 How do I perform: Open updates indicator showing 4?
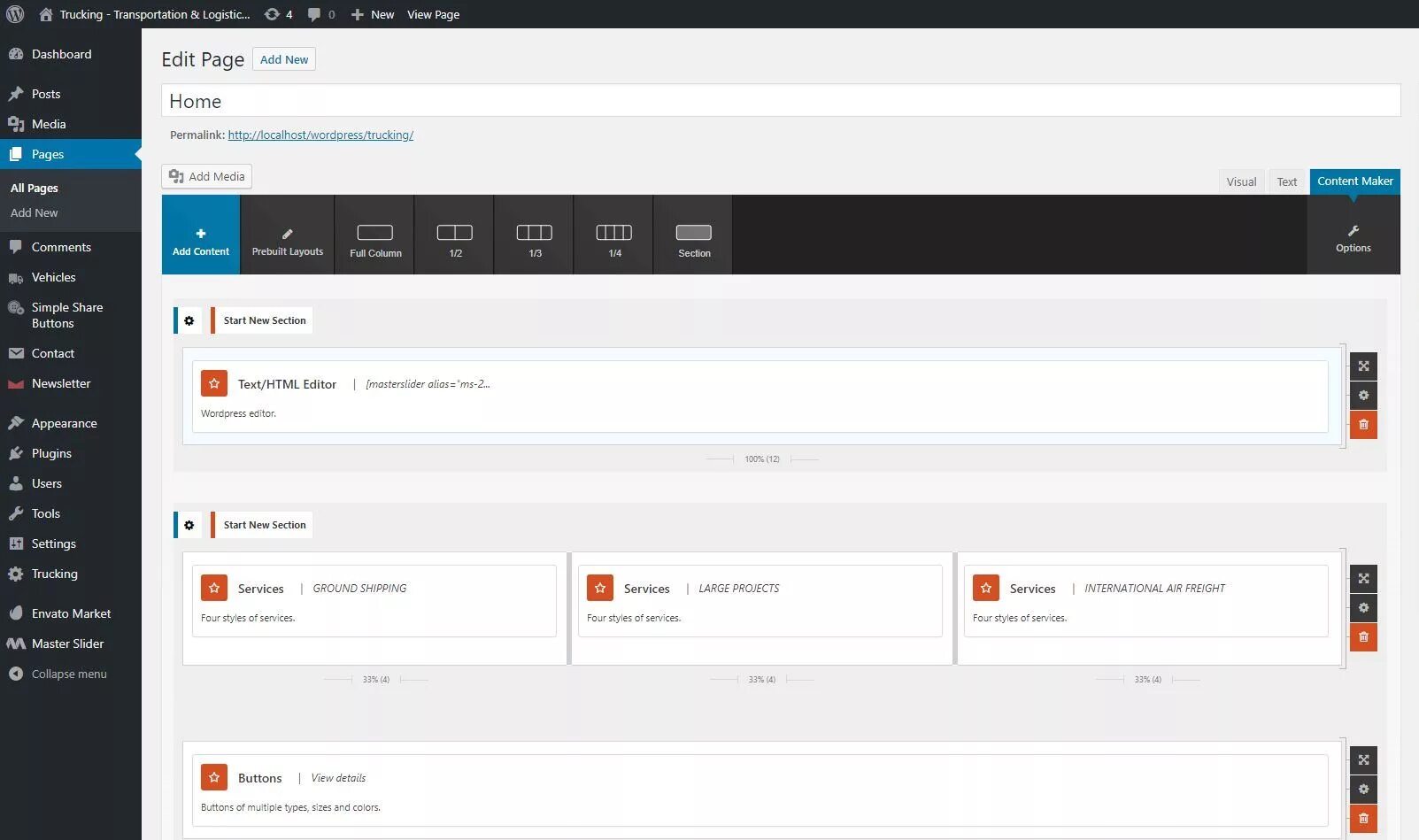tap(278, 14)
